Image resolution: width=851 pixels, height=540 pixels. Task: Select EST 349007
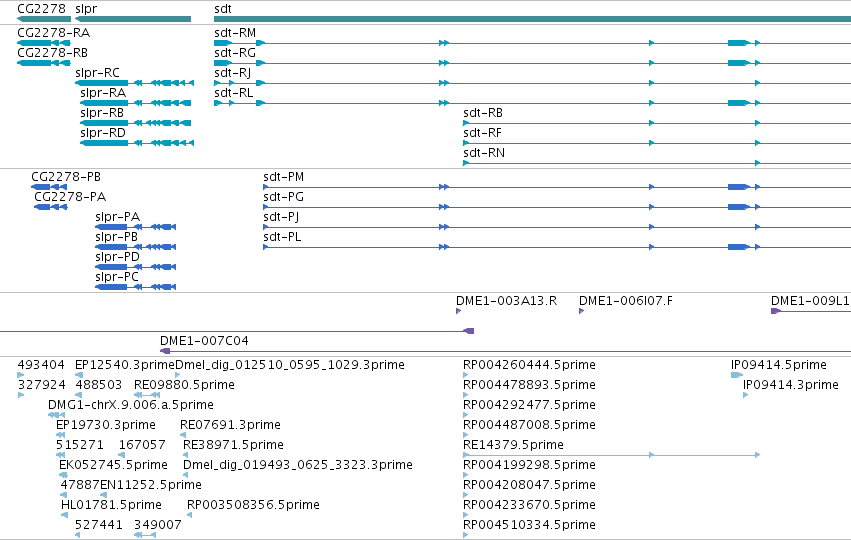[x=158, y=525]
